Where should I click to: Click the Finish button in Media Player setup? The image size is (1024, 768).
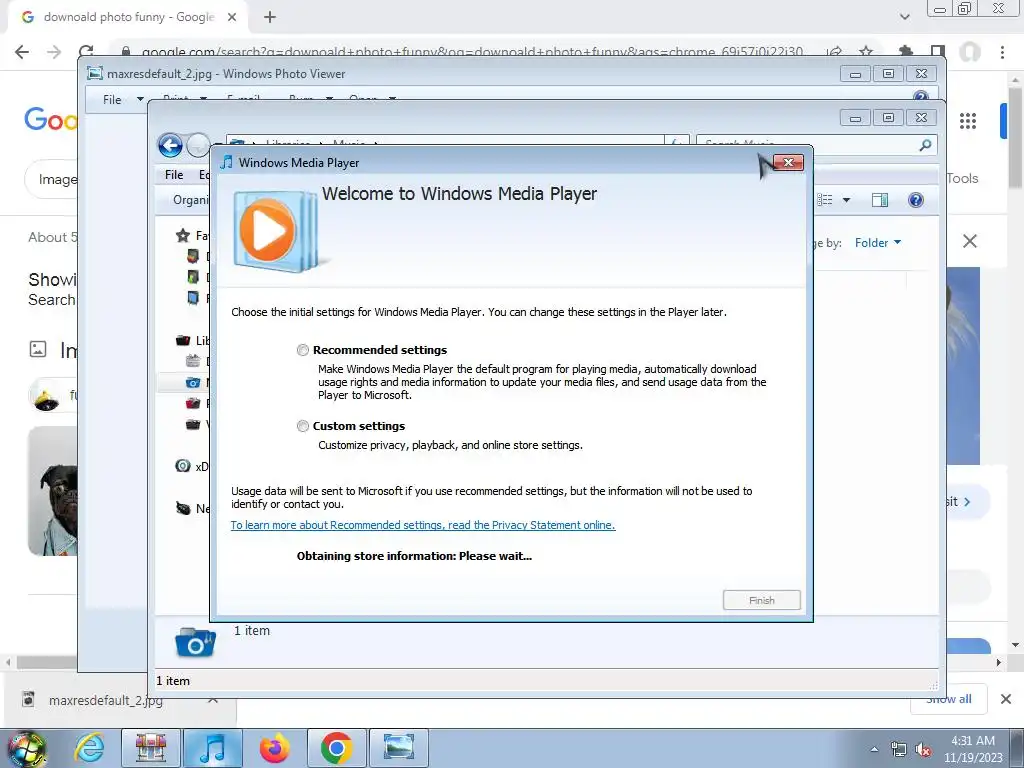point(761,600)
